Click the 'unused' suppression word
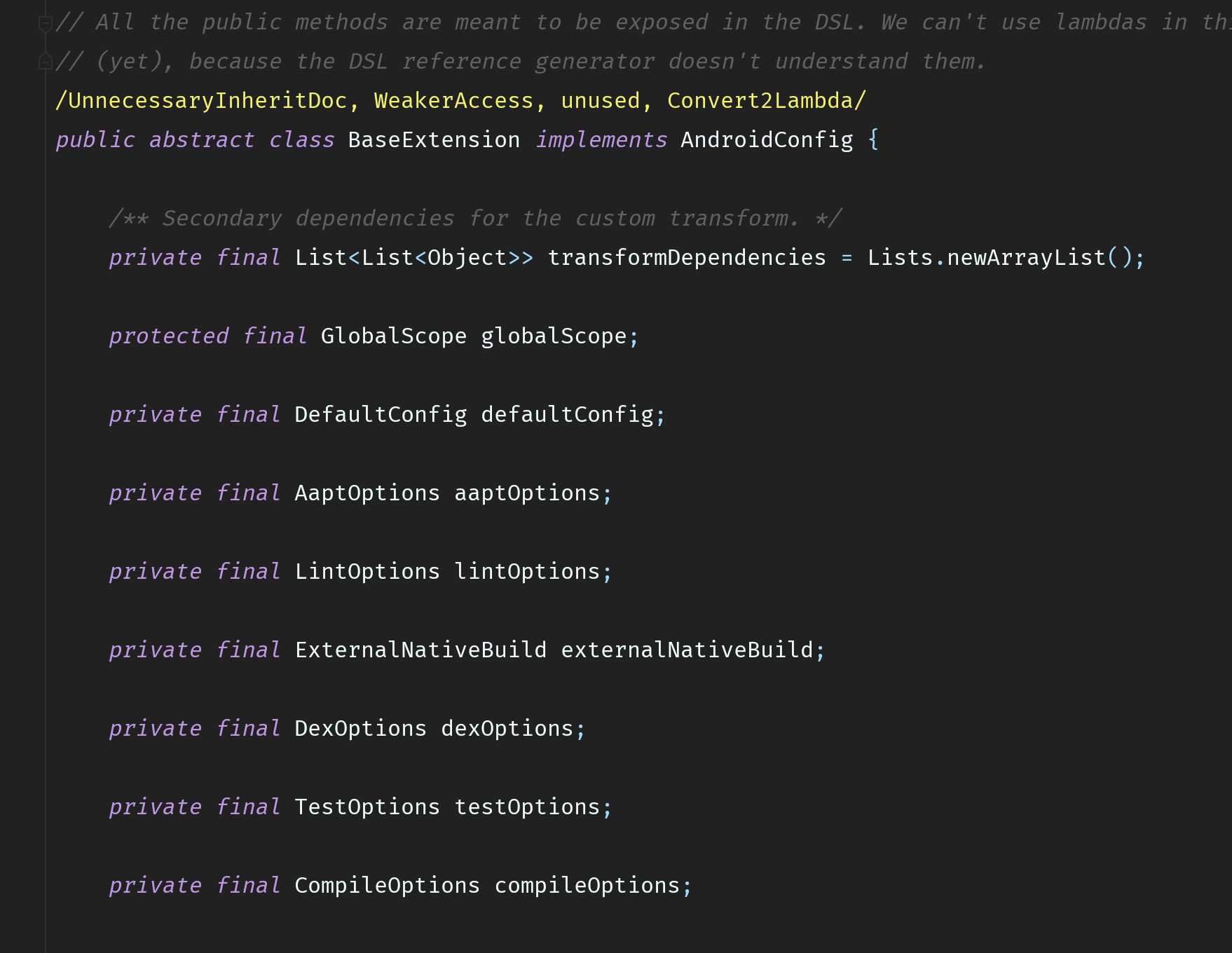1232x953 pixels. [x=601, y=101]
